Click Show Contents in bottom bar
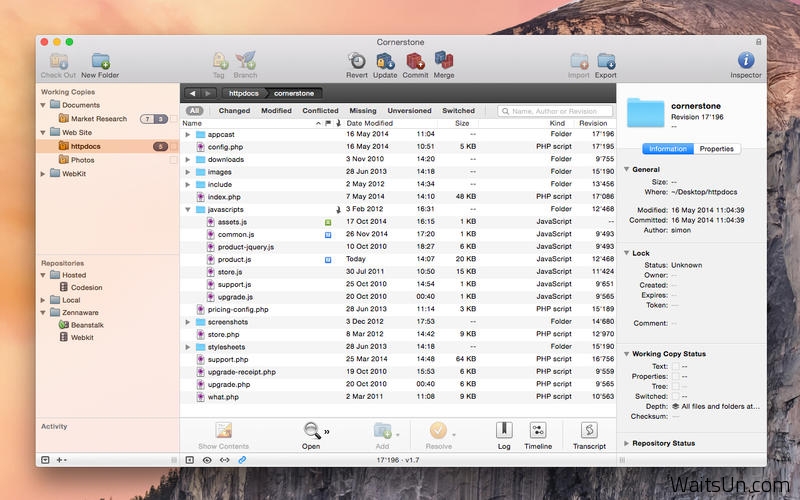The width and height of the screenshot is (800, 500). pos(223,431)
